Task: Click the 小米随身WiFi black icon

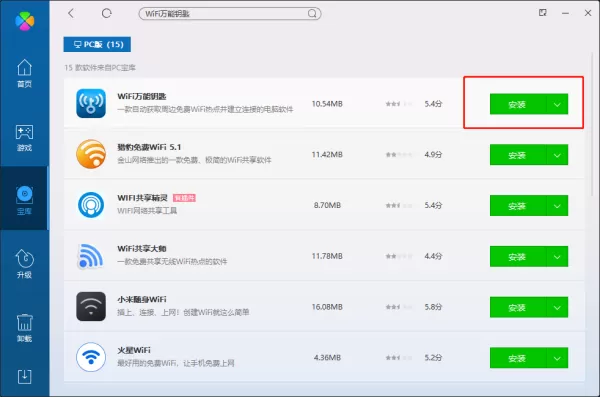Action: (91, 307)
